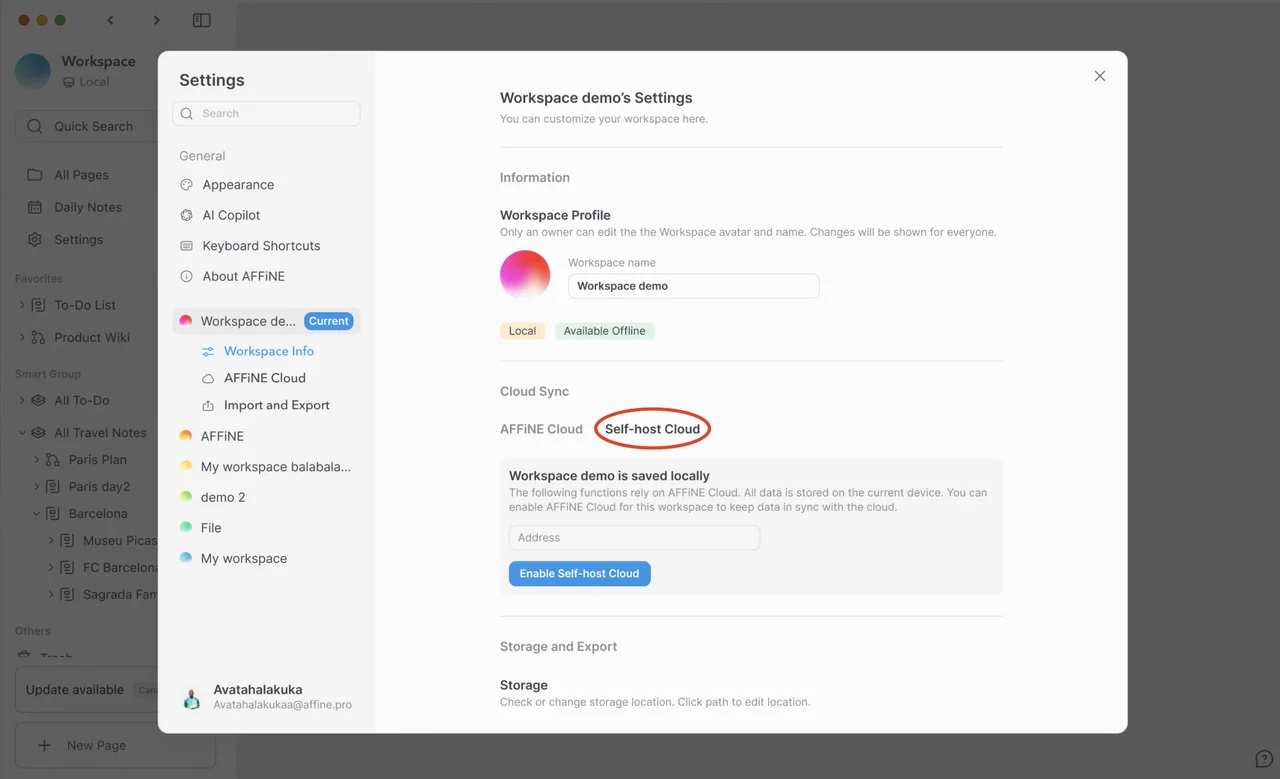
Task: Click the Workspace Info sliders icon
Action: 208,351
